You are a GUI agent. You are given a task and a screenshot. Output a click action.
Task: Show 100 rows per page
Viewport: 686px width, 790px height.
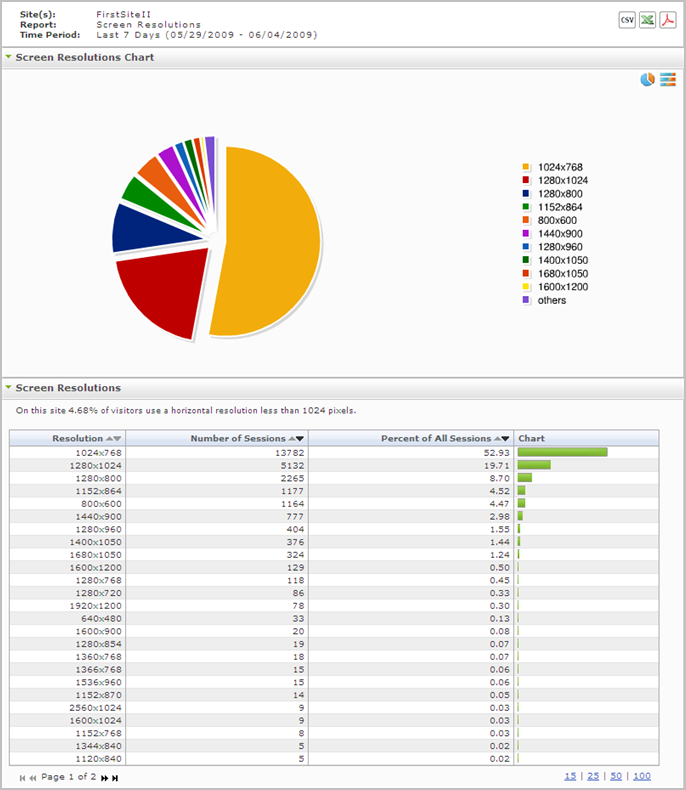pyautogui.click(x=642, y=776)
